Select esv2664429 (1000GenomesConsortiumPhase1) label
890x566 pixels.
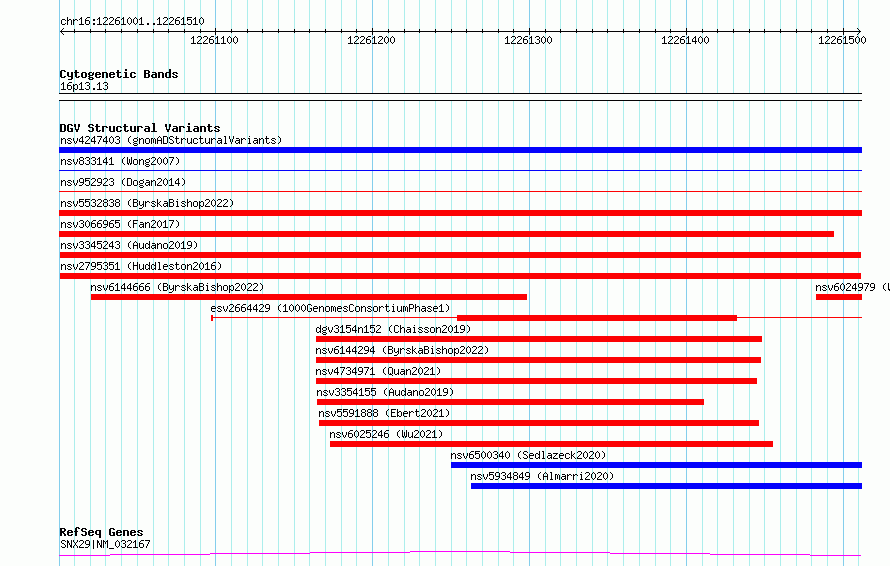tap(330, 308)
